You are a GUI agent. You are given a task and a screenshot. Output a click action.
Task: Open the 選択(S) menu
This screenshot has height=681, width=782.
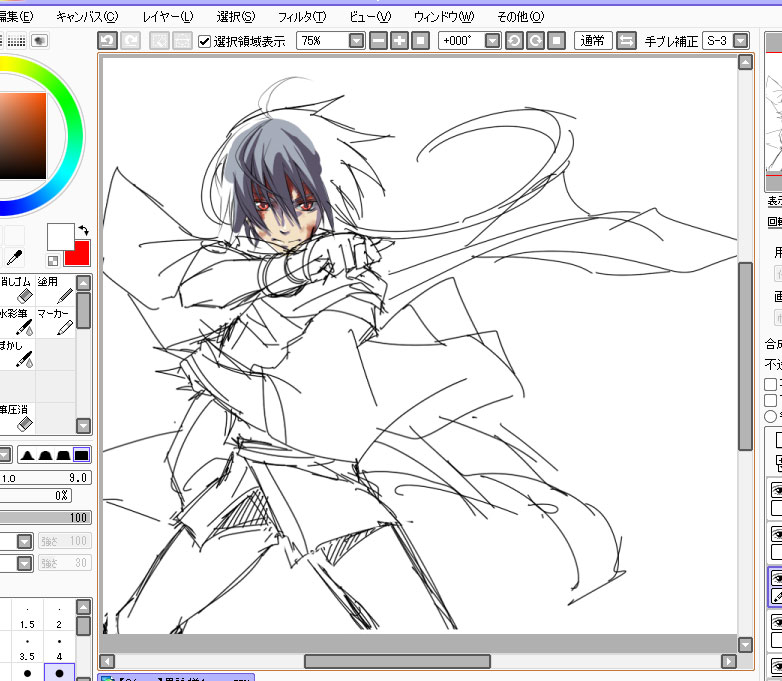[236, 16]
